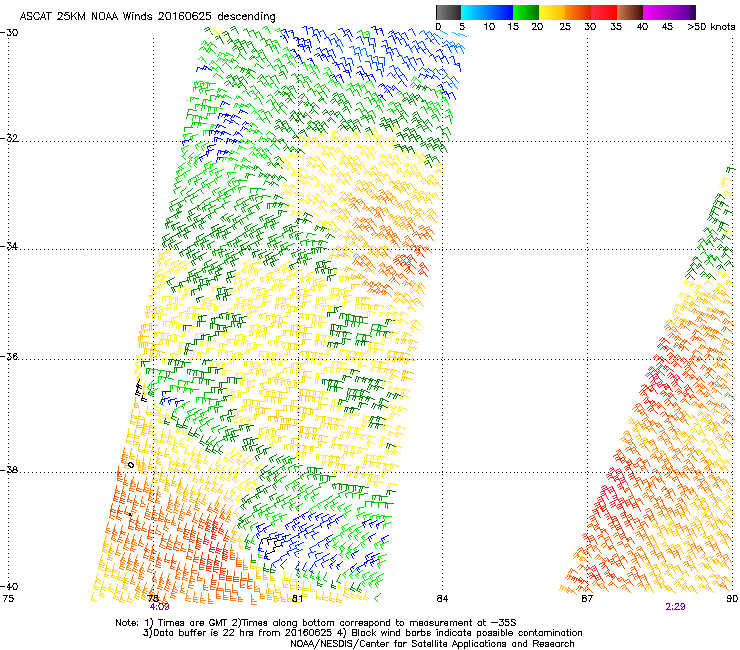Click the '40' knots legend number
740x650 pixels.
[642, 27]
